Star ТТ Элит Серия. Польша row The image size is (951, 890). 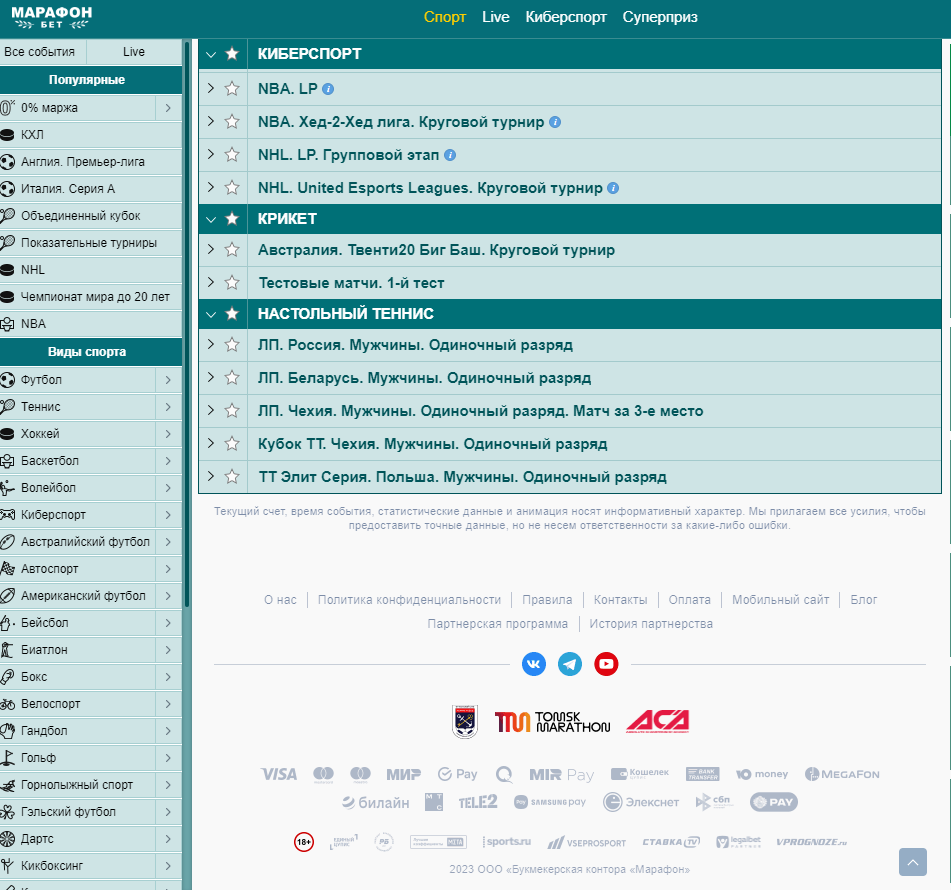[x=232, y=476]
